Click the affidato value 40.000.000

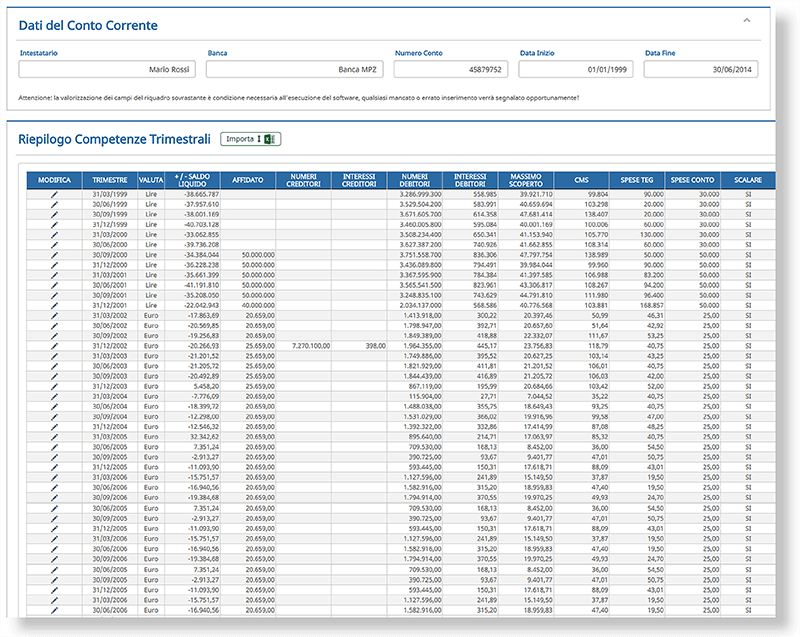coord(258,305)
